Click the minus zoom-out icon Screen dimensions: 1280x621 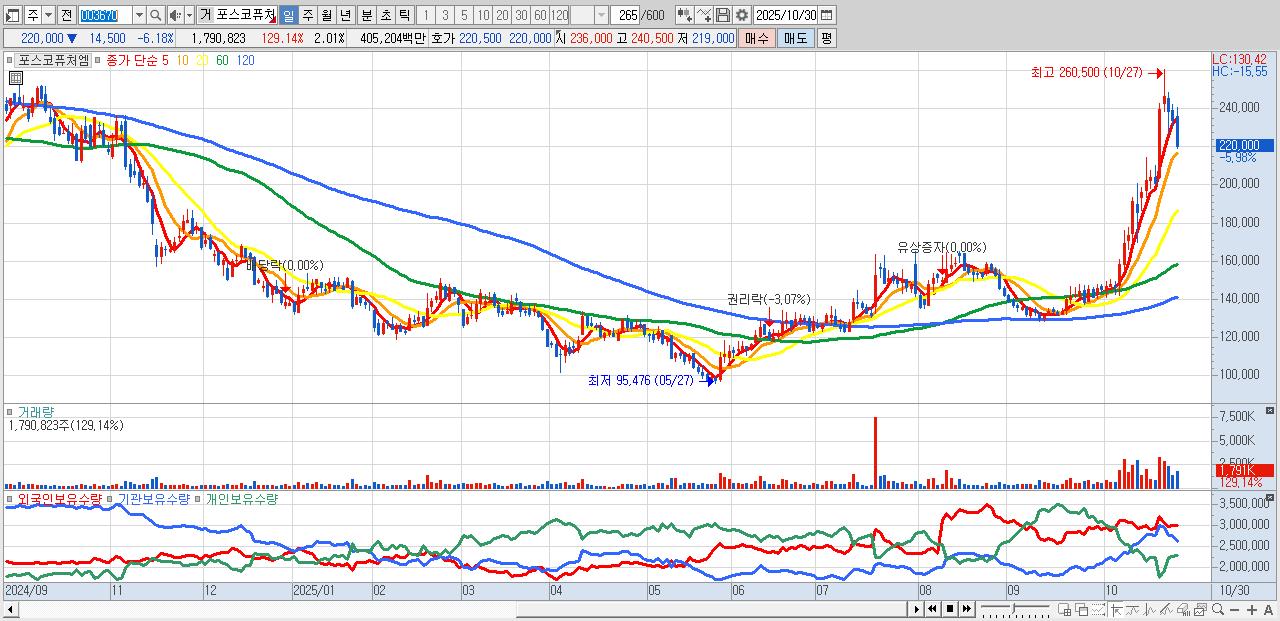pyautogui.click(x=1234, y=609)
